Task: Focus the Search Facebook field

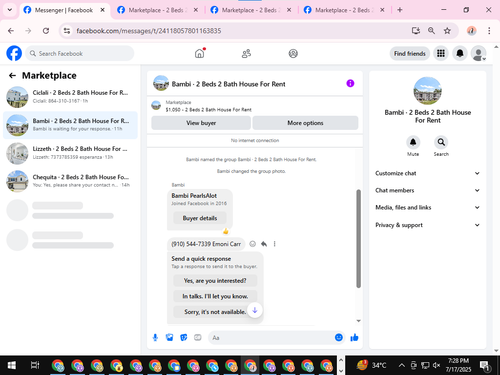Action: (80, 54)
